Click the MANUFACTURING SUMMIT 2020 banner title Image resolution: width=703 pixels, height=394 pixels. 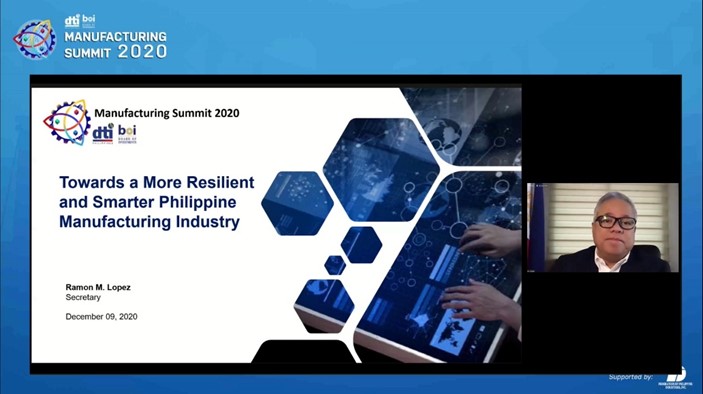pos(116,44)
